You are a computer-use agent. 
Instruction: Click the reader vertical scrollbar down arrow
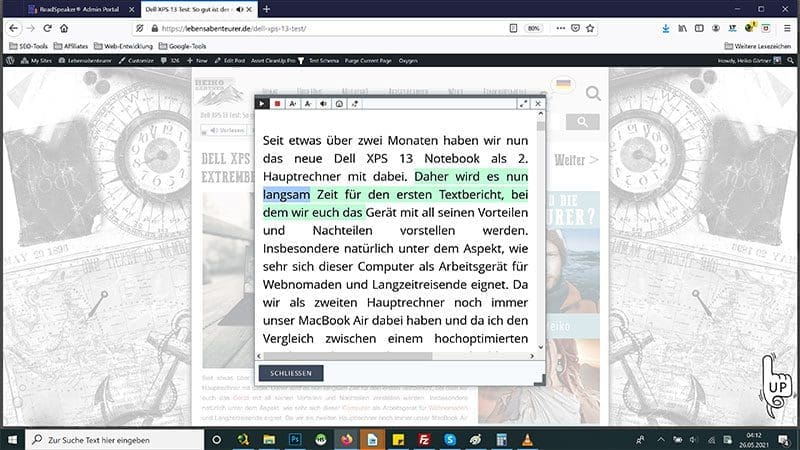(541, 347)
